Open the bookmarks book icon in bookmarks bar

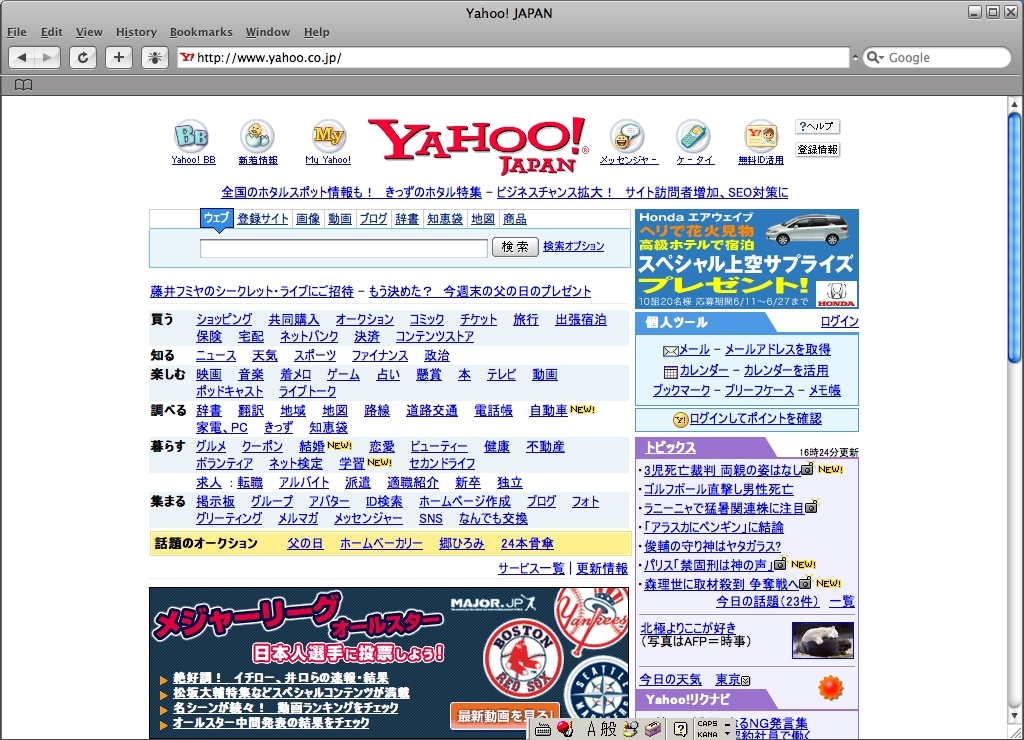coord(24,85)
